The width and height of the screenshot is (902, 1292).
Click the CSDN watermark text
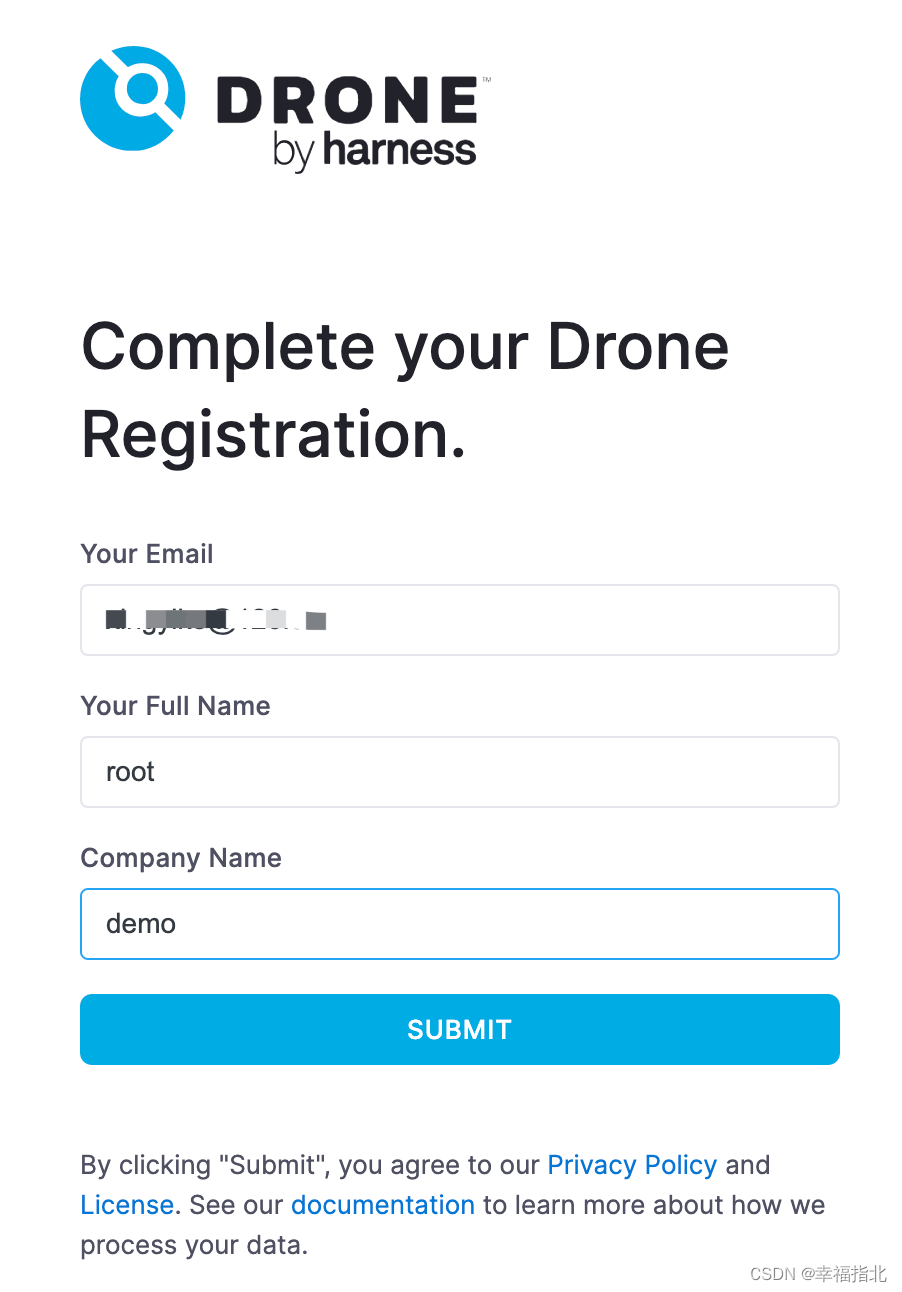point(818,1273)
